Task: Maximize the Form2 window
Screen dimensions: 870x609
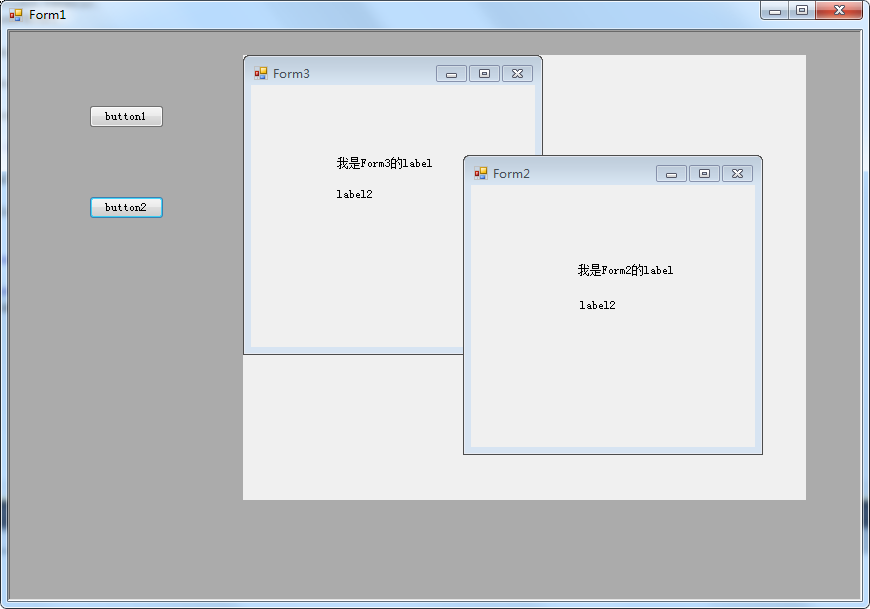Action: tap(704, 174)
